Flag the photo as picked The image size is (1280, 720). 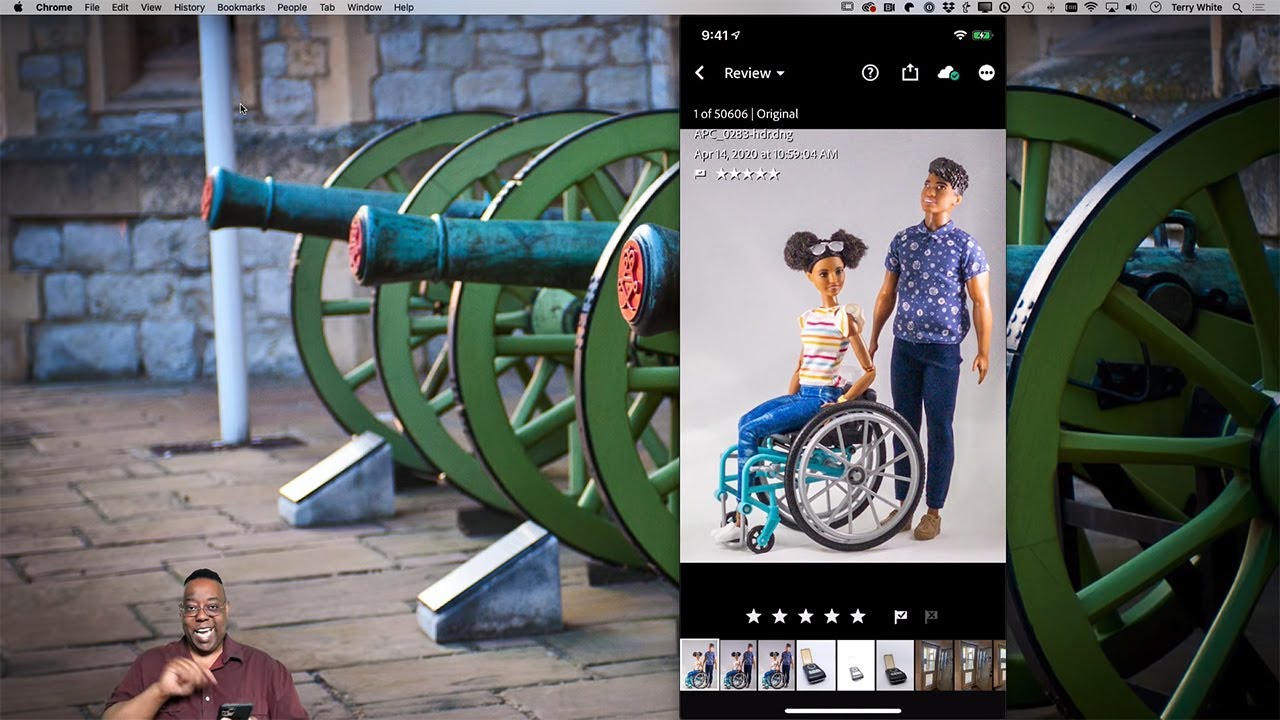[900, 617]
